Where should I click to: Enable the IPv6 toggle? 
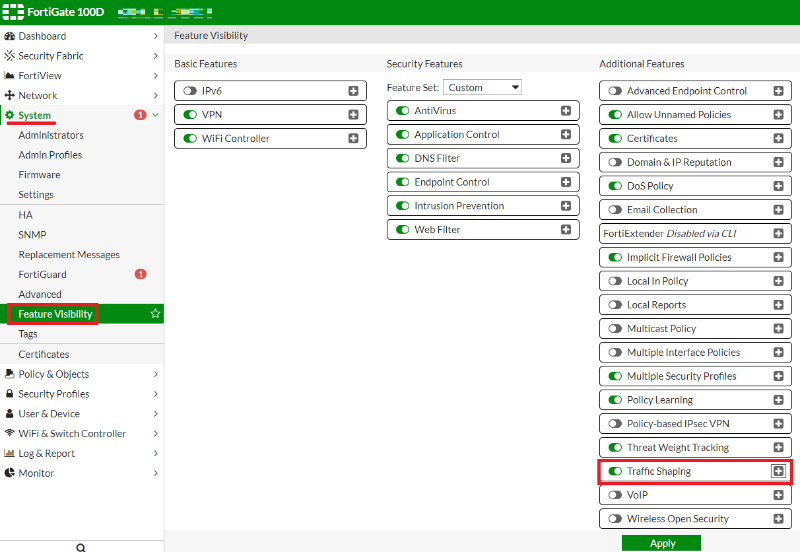(190, 91)
